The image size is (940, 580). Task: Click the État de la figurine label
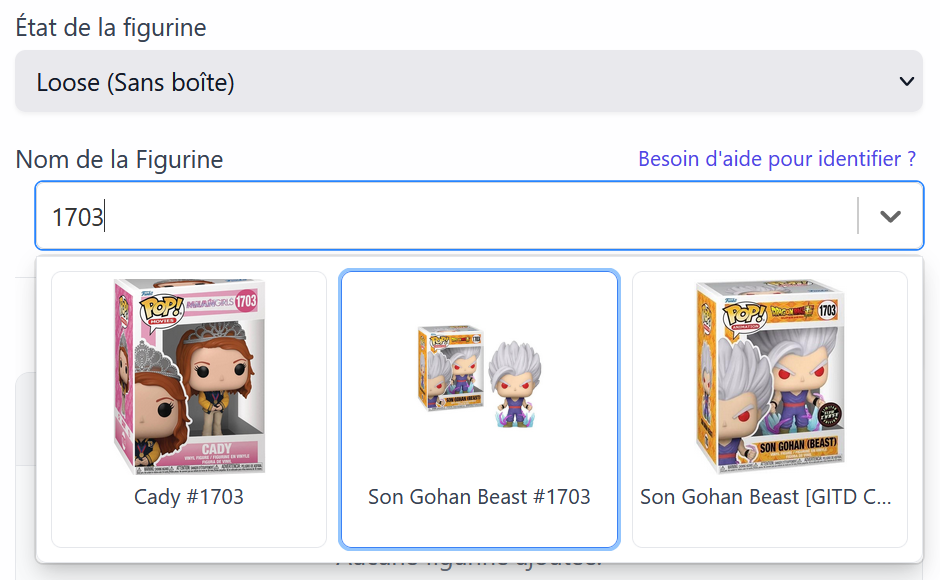111,27
